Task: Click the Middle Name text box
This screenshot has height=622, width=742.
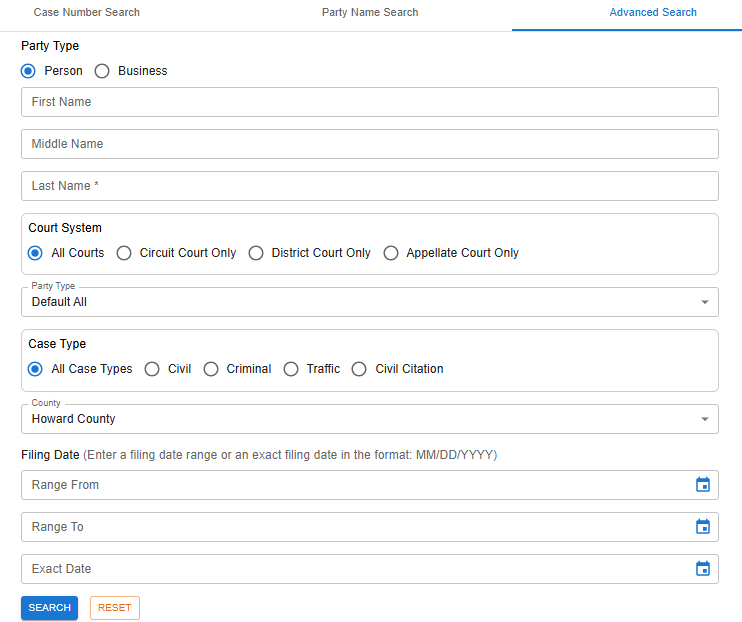Action: click(369, 144)
